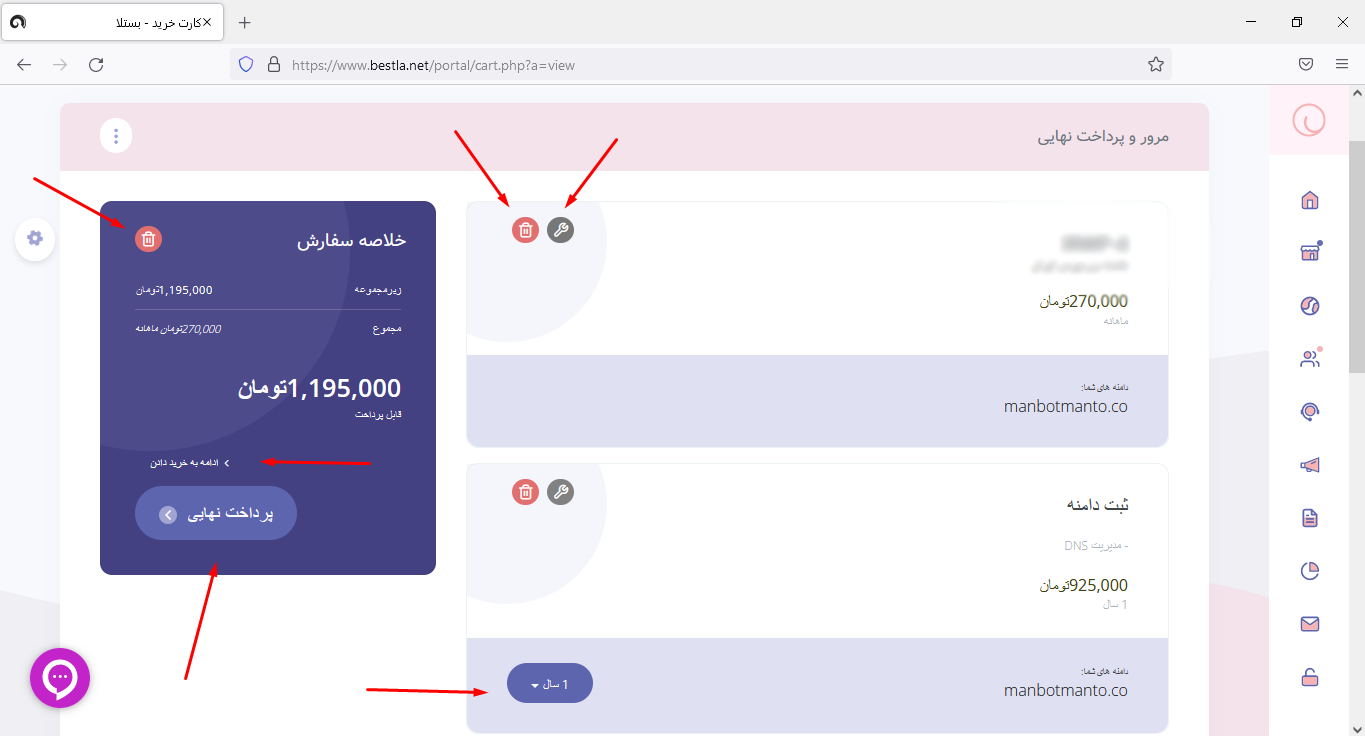Open the home icon in the sidebar
The image size is (1365, 736).
[x=1310, y=200]
